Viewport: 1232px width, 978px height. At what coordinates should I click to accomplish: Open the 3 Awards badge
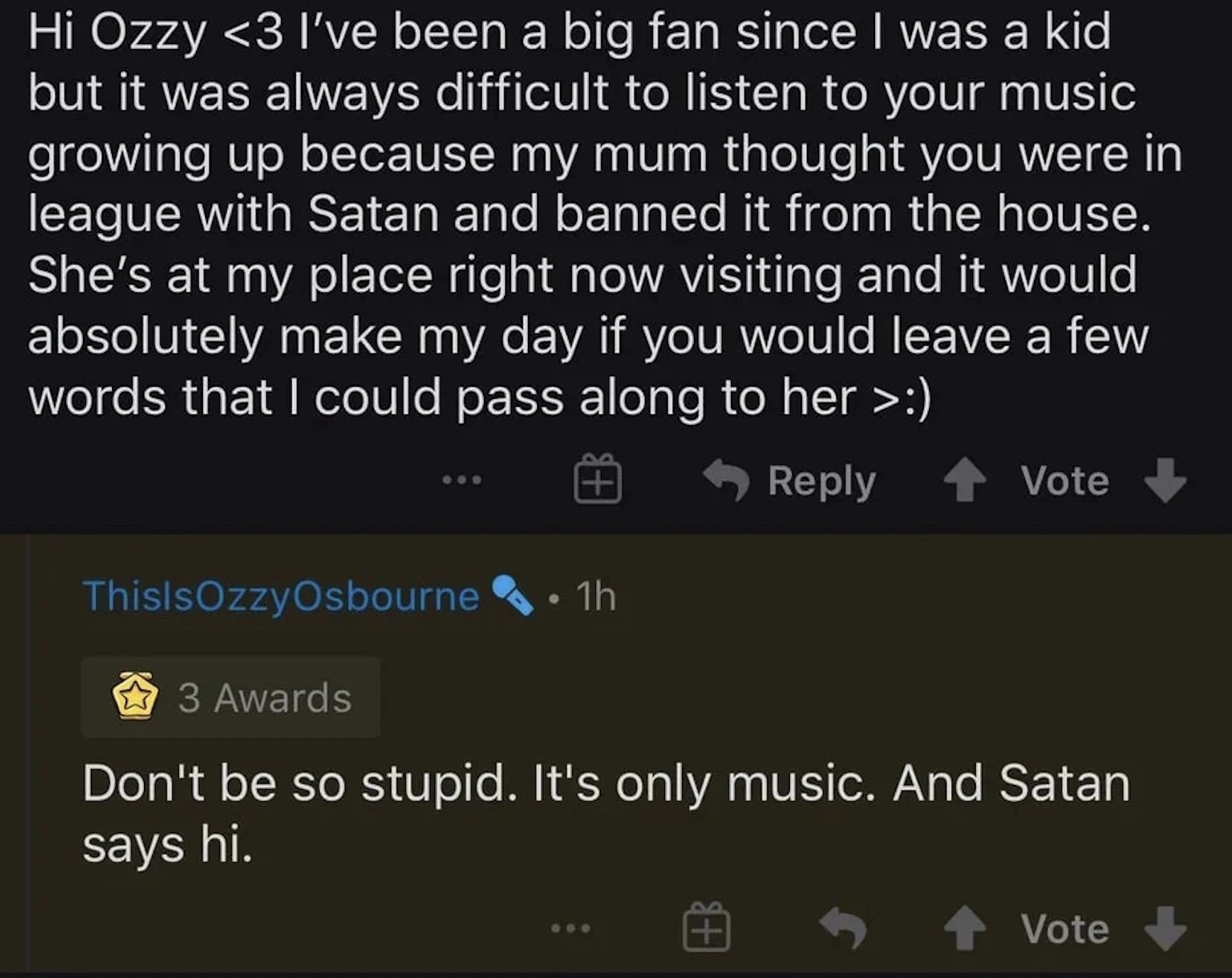click(231, 698)
